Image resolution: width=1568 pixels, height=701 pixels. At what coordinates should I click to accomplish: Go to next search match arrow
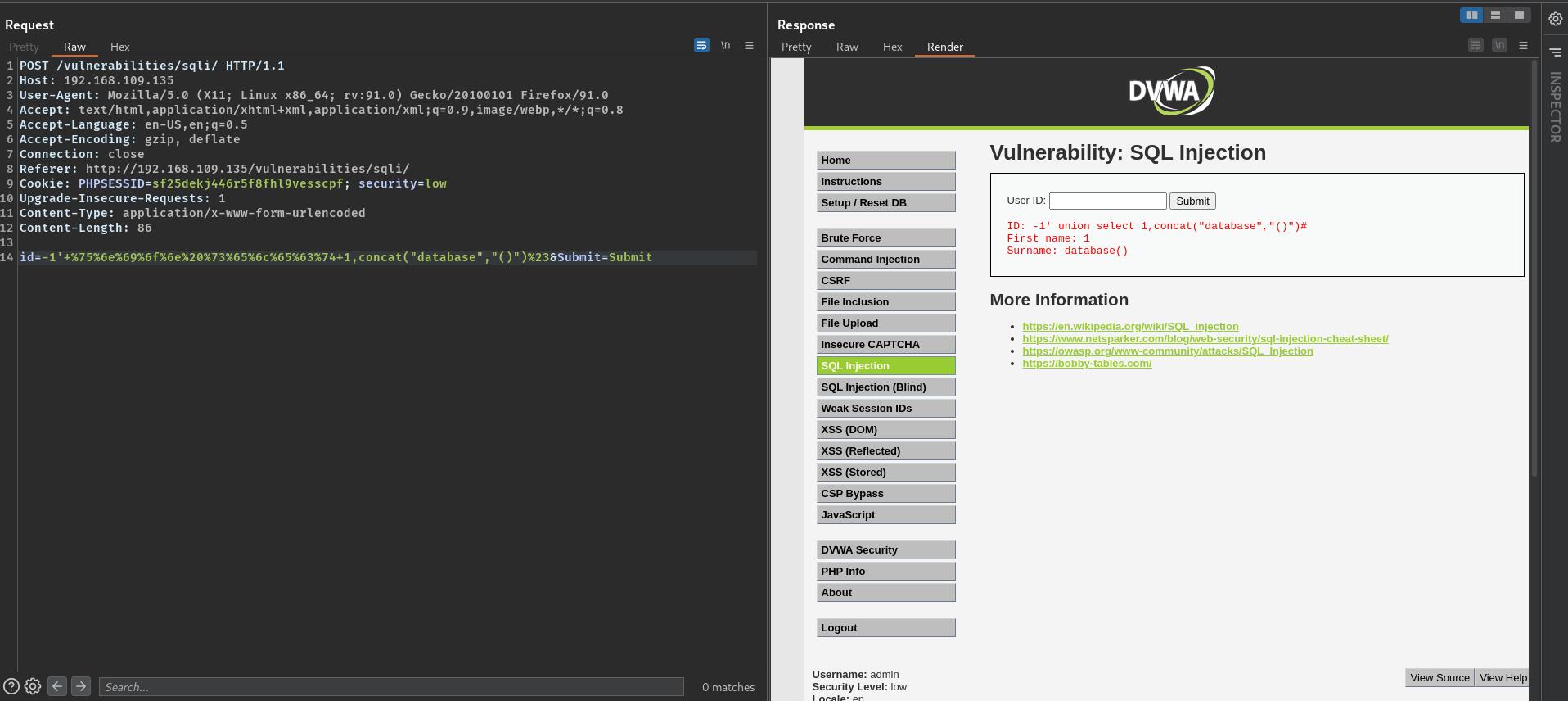point(80,686)
